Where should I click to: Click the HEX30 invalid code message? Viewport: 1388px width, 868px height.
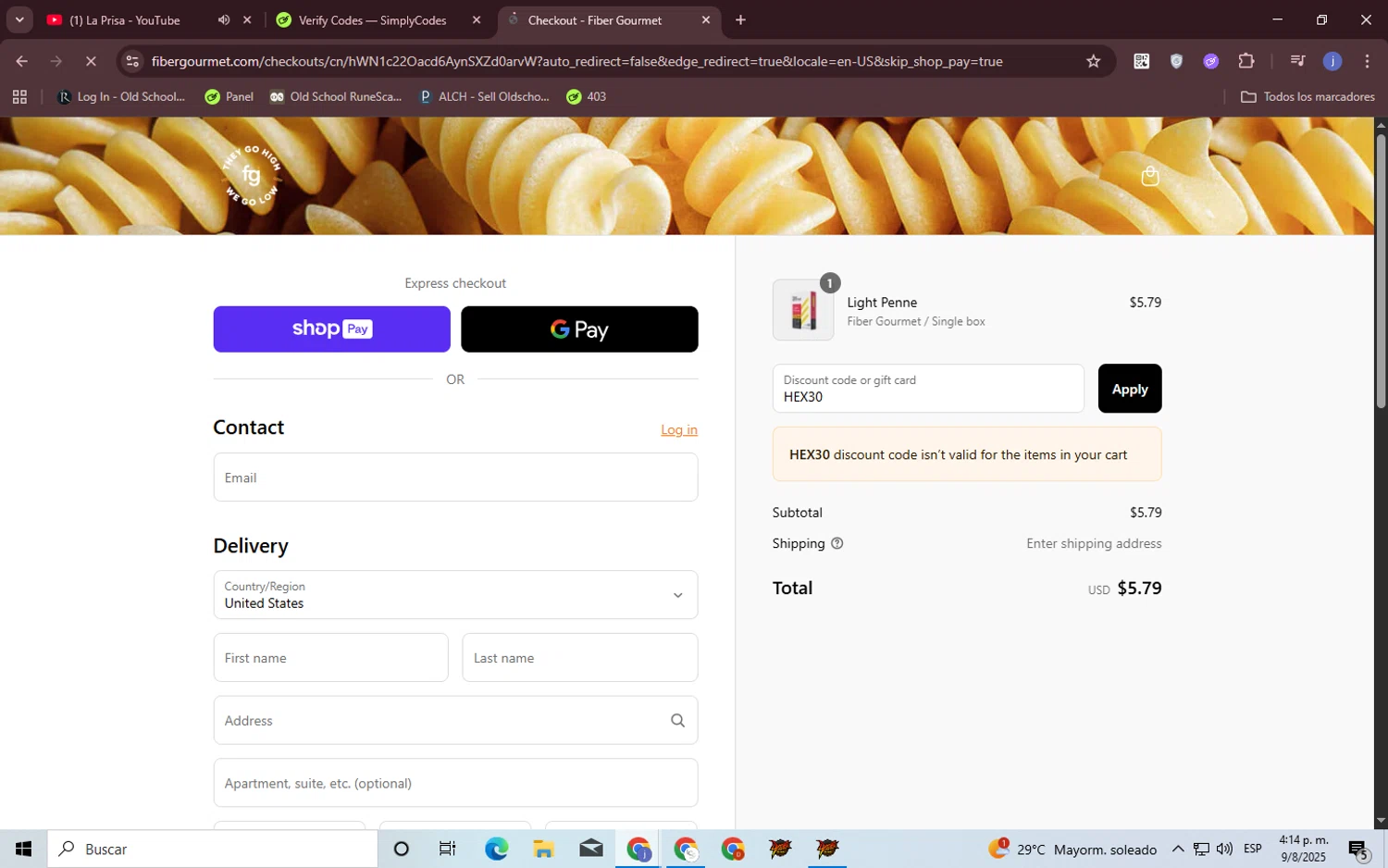point(967,454)
